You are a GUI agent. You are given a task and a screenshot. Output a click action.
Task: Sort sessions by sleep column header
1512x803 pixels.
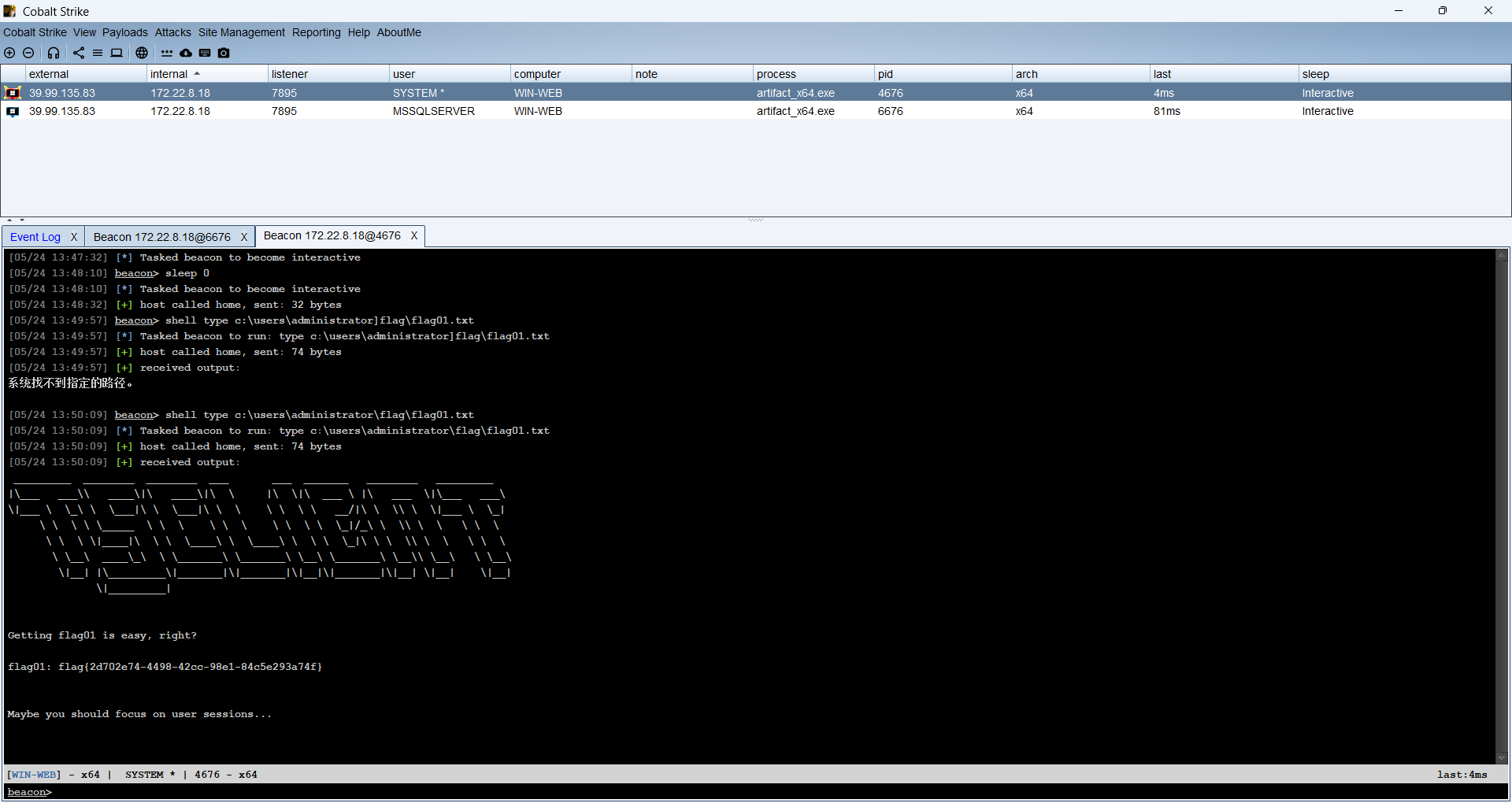coord(1405,74)
